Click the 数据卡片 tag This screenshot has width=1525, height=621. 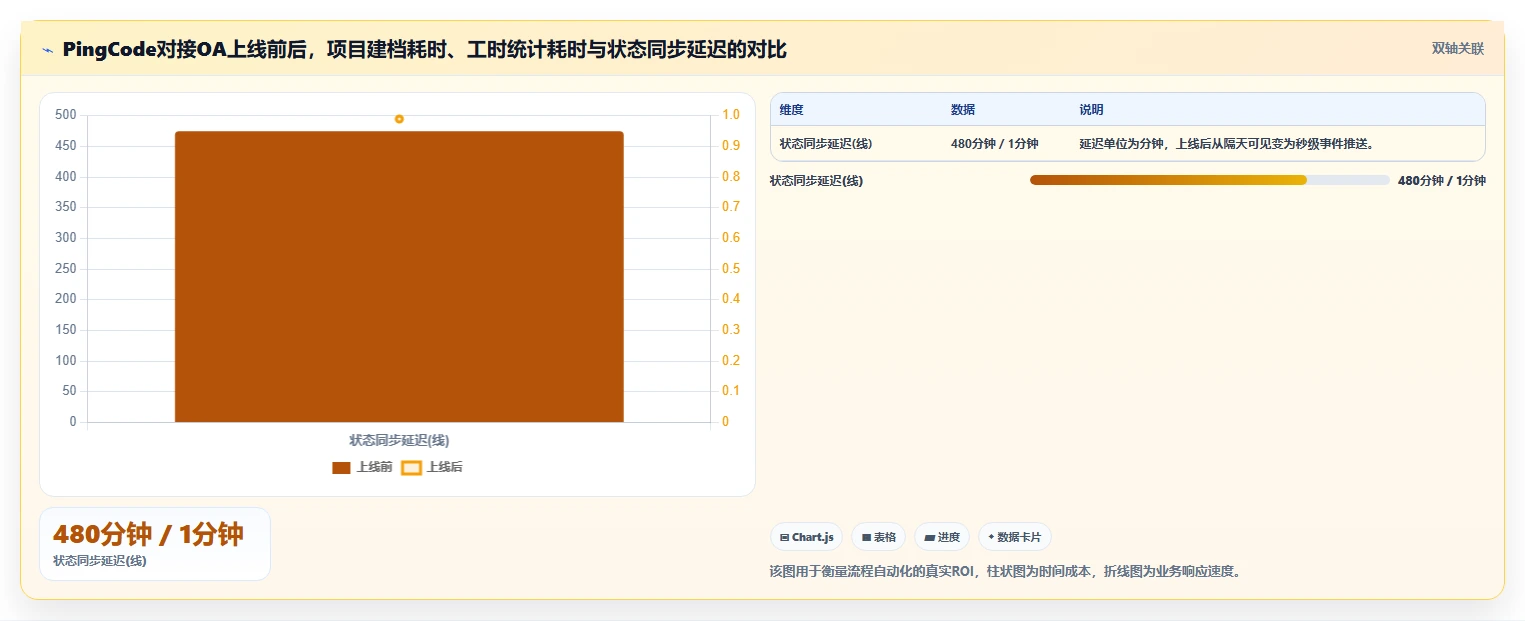coord(1014,537)
